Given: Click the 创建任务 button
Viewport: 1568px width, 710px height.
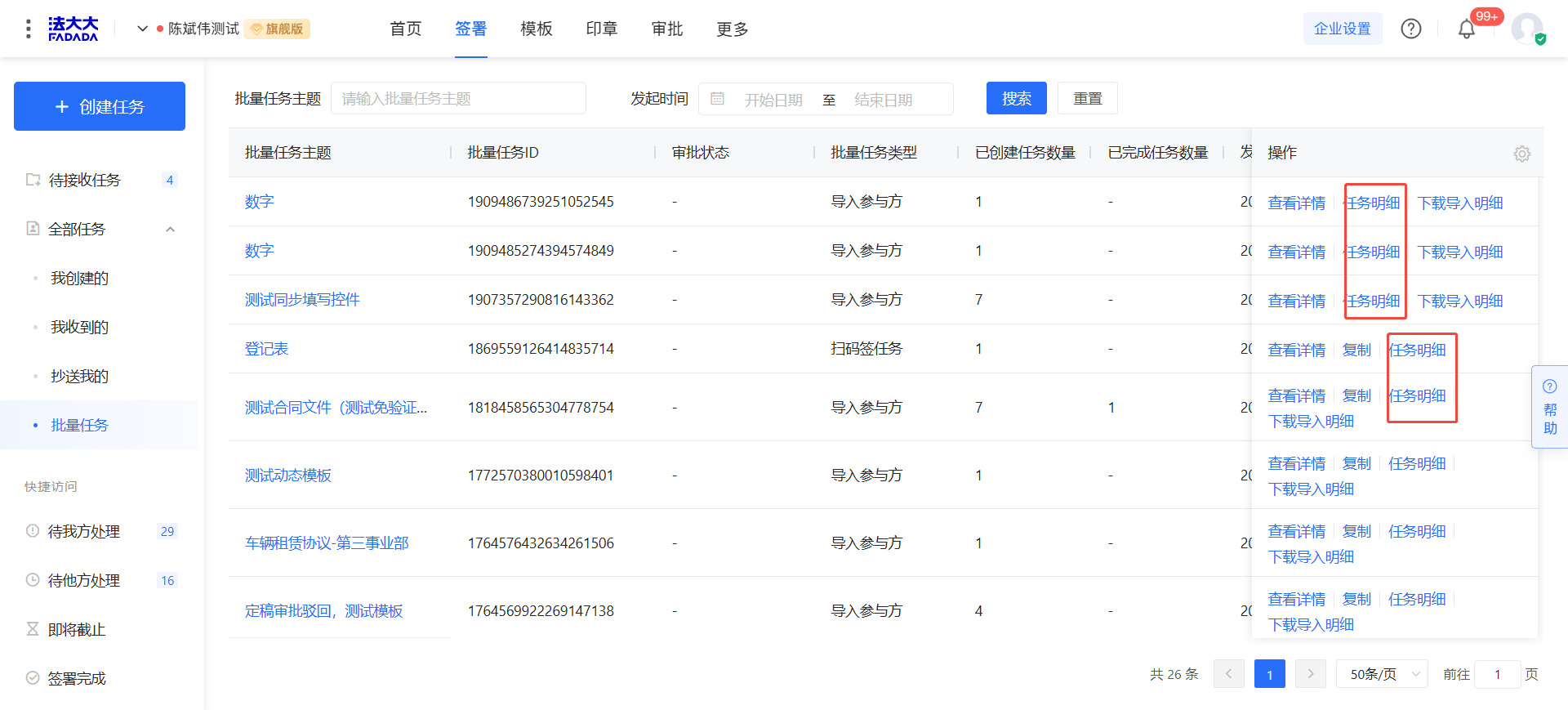Looking at the screenshot, I should 100,106.
